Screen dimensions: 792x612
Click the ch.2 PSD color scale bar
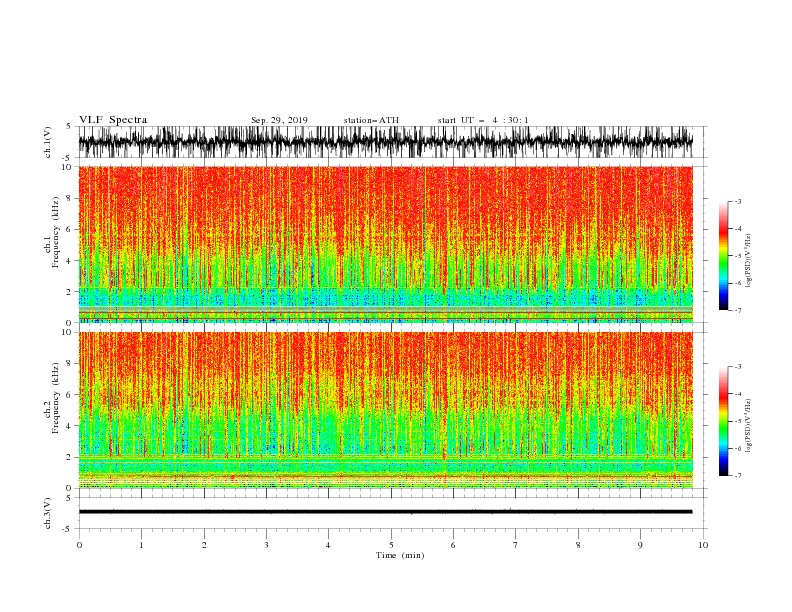pyautogui.click(x=723, y=421)
